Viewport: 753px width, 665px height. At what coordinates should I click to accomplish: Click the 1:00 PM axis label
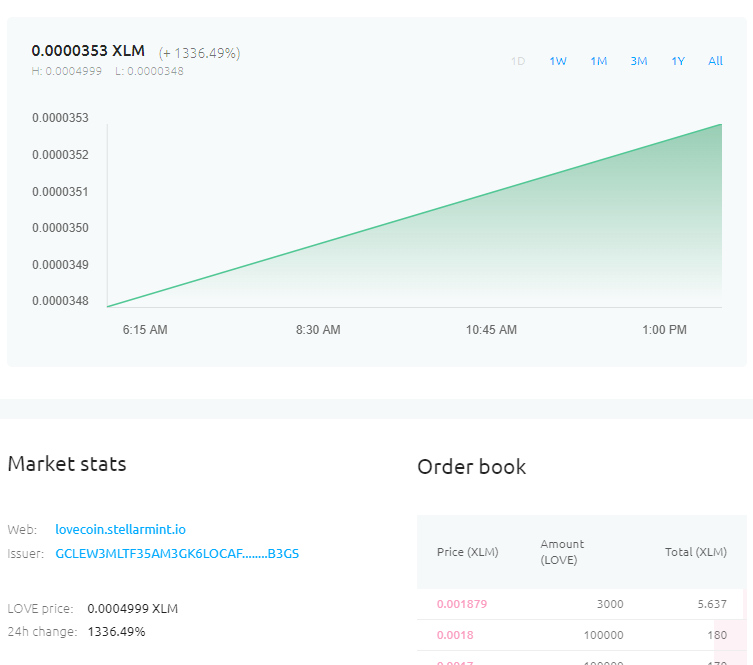coord(664,330)
